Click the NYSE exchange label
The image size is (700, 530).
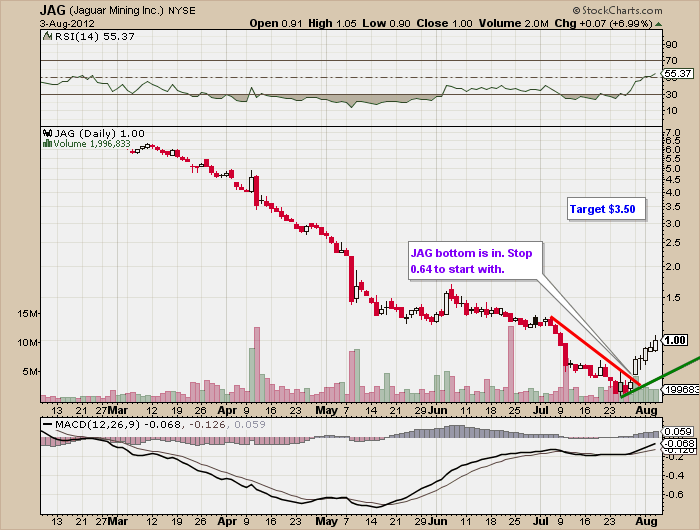click(182, 11)
